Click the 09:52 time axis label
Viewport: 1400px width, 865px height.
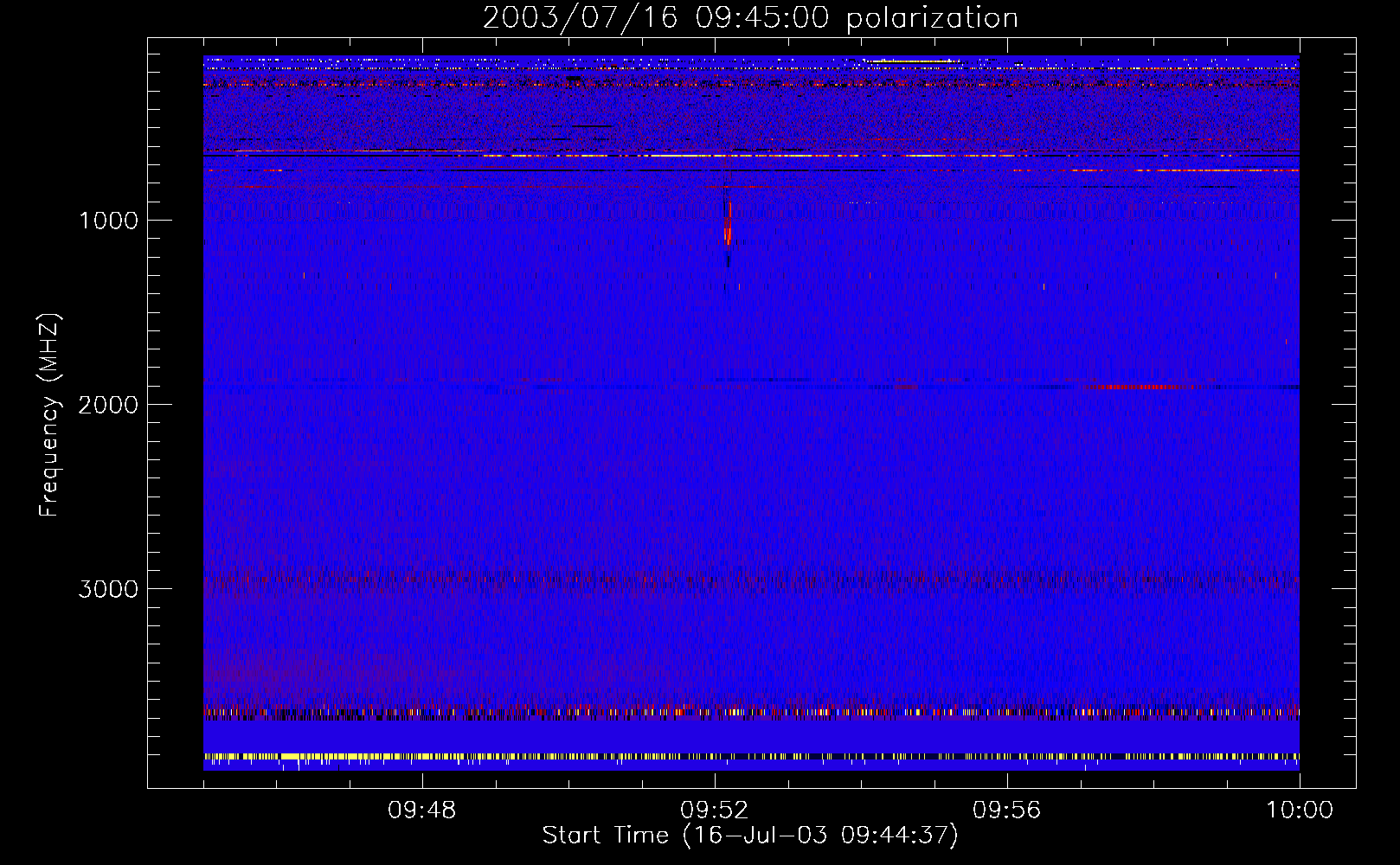715,811
